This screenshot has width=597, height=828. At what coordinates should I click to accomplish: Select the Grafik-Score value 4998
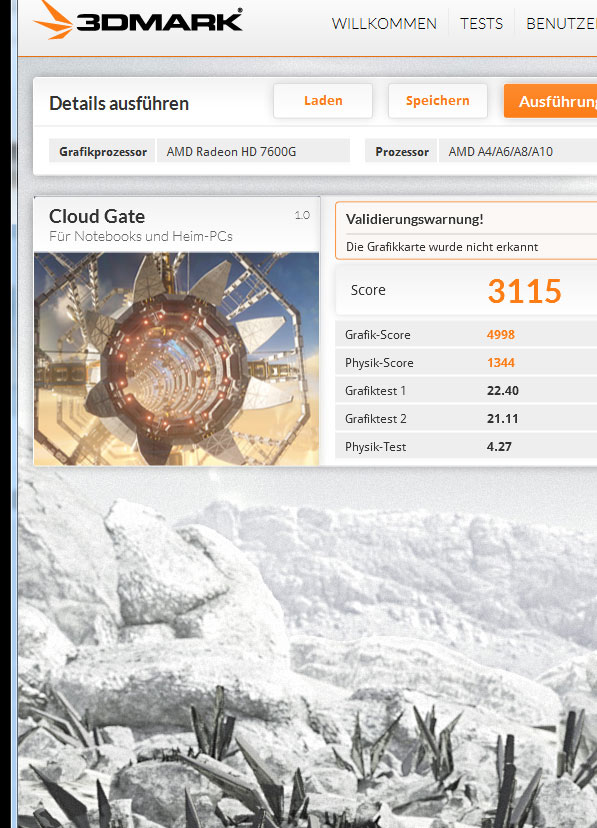point(500,335)
